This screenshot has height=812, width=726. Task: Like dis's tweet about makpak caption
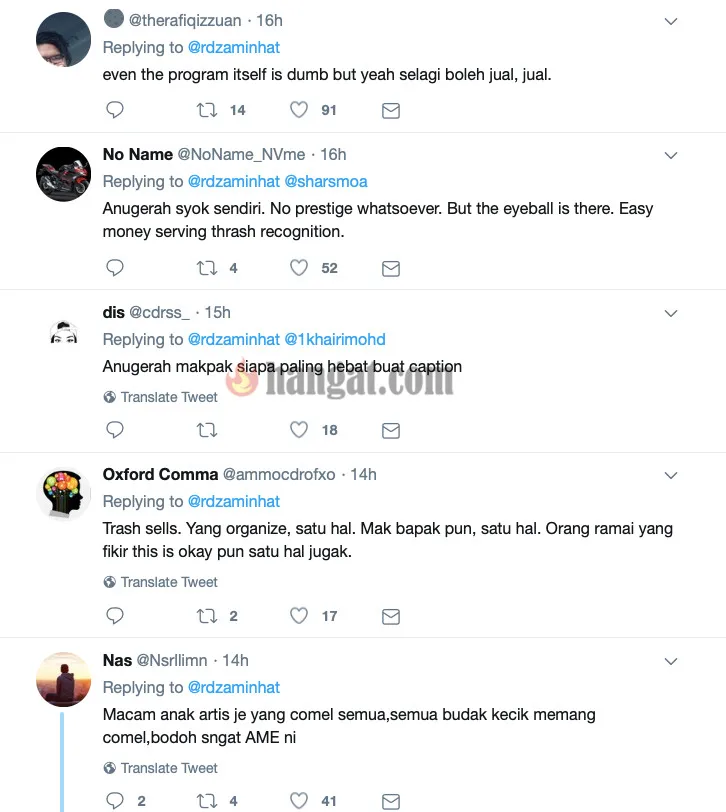(x=299, y=430)
